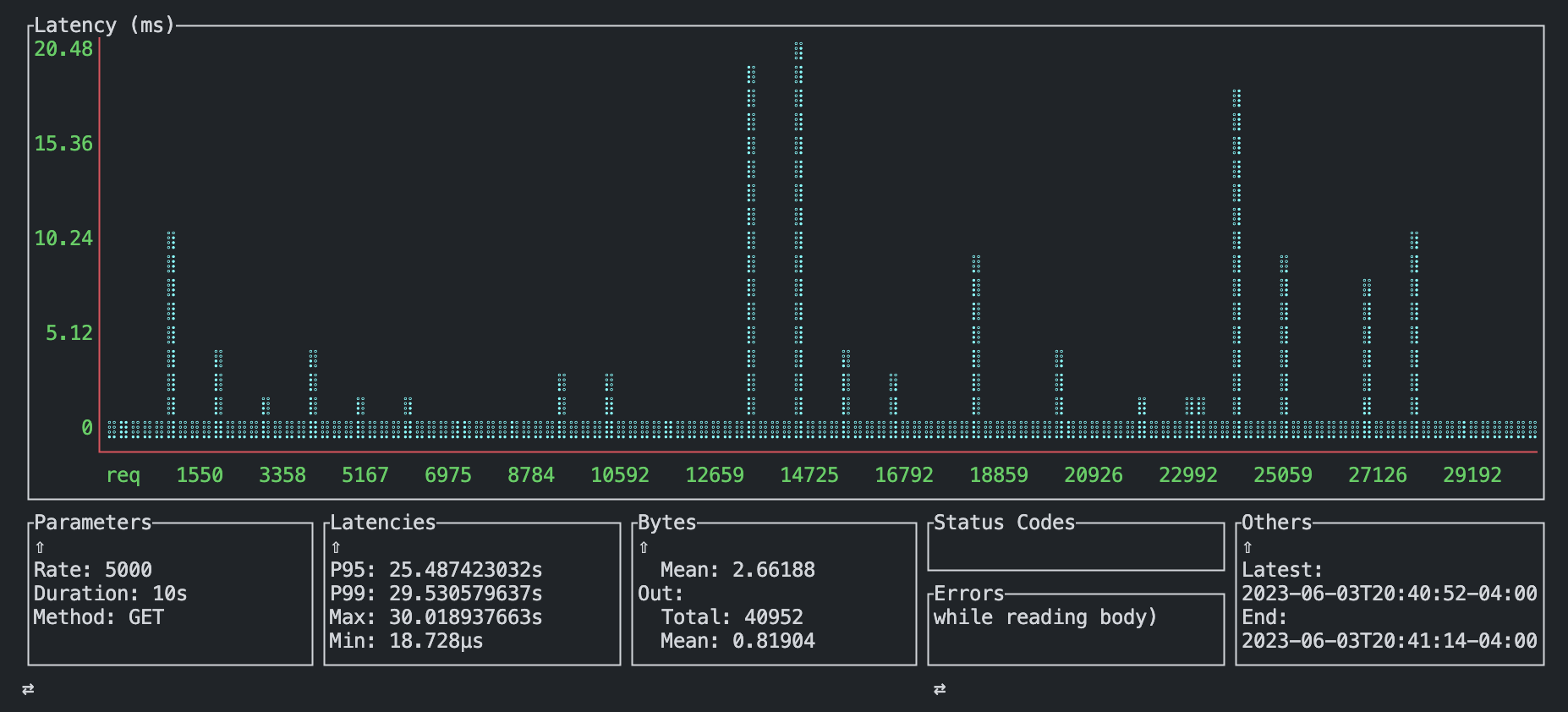Select the end timestamp 20:41:14-04:00
The image size is (1568, 712).
[x=1390, y=641]
